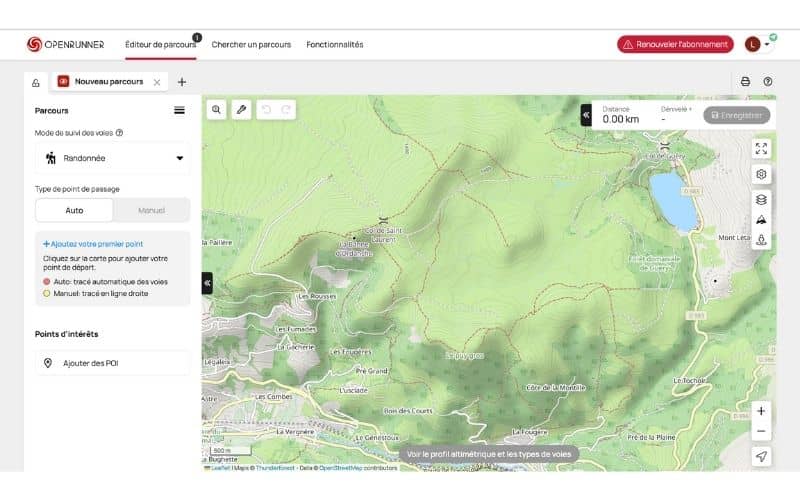Click Ajouter des POI
The height and width of the screenshot is (500, 800).
click(x=112, y=363)
